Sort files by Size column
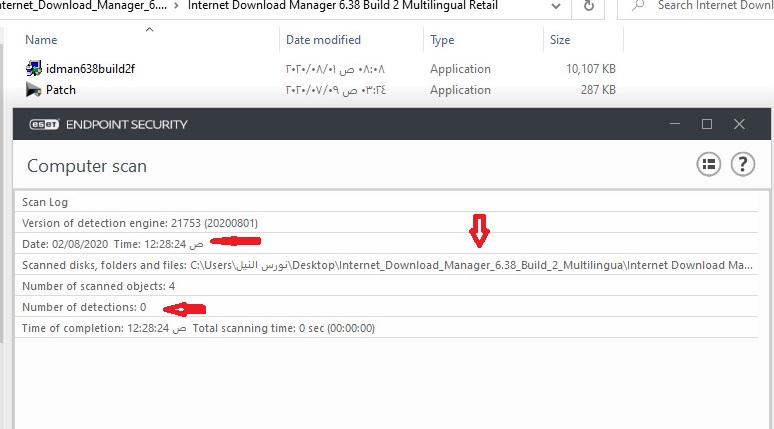774x429 pixels. 559,40
